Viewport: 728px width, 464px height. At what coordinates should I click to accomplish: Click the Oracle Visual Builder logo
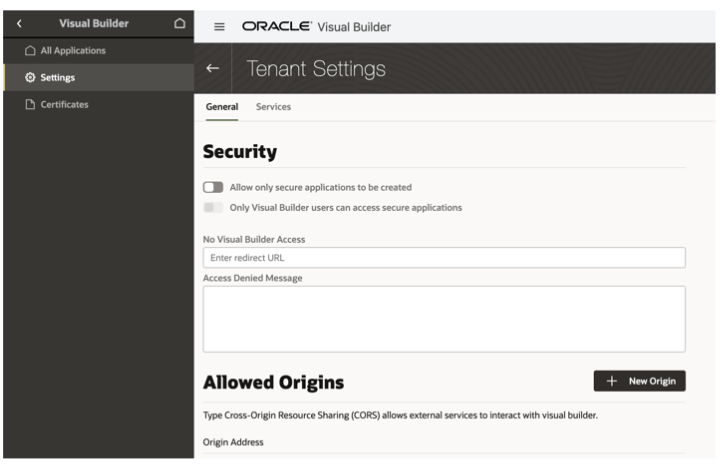tap(316, 27)
